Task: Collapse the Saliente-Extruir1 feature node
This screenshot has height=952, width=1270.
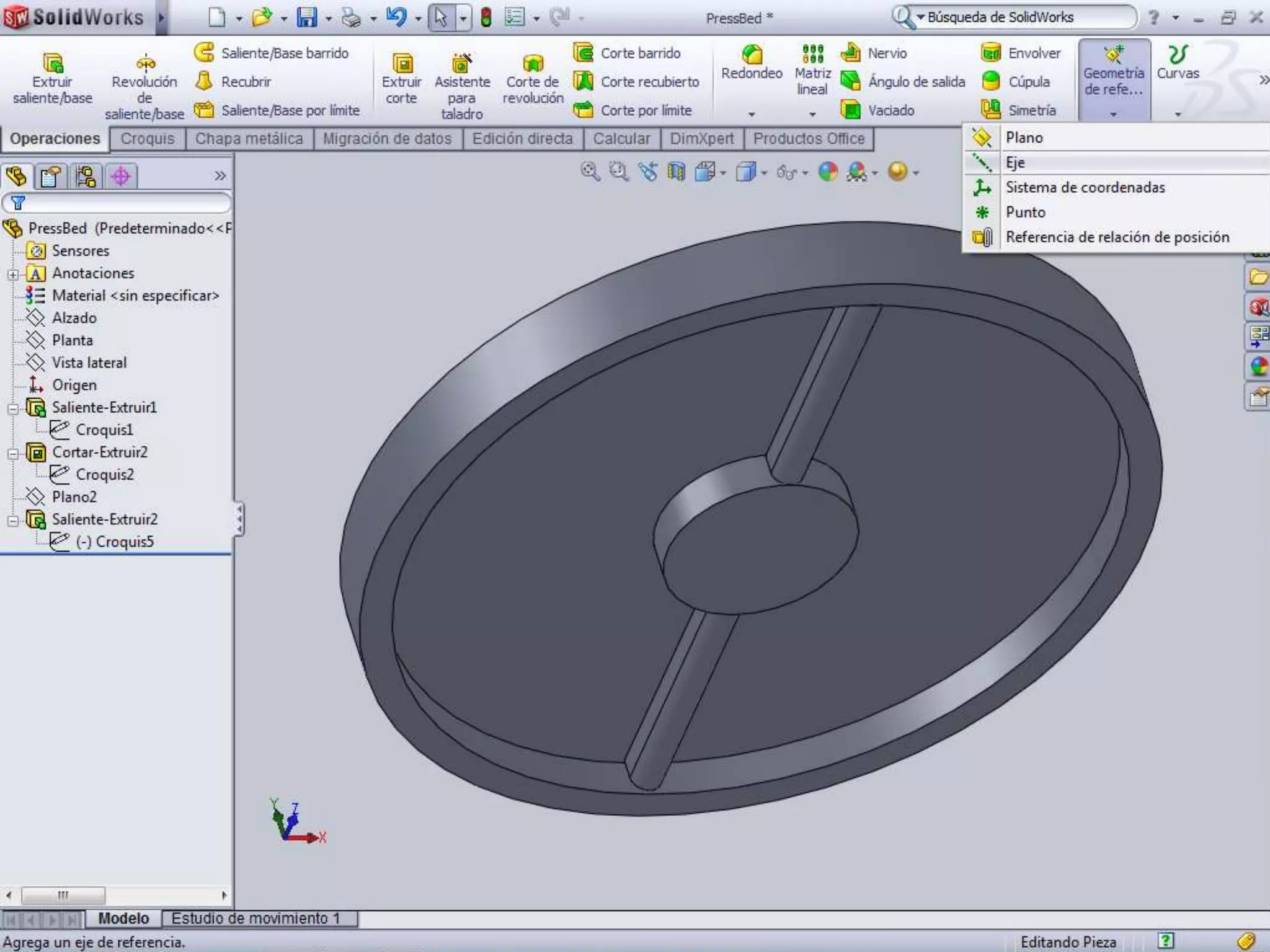Action: click(x=13, y=408)
